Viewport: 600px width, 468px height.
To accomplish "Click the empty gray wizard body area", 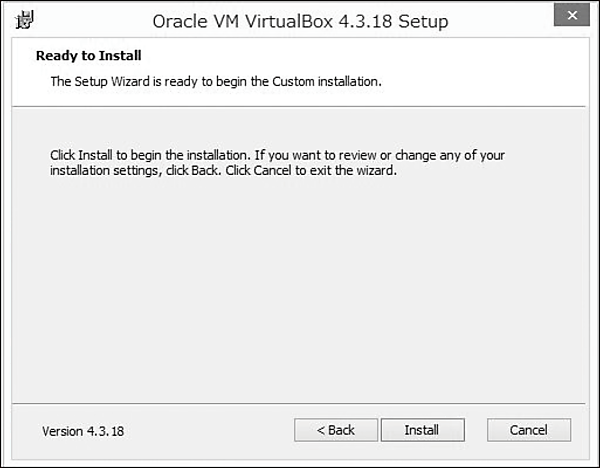I will [x=300, y=290].
